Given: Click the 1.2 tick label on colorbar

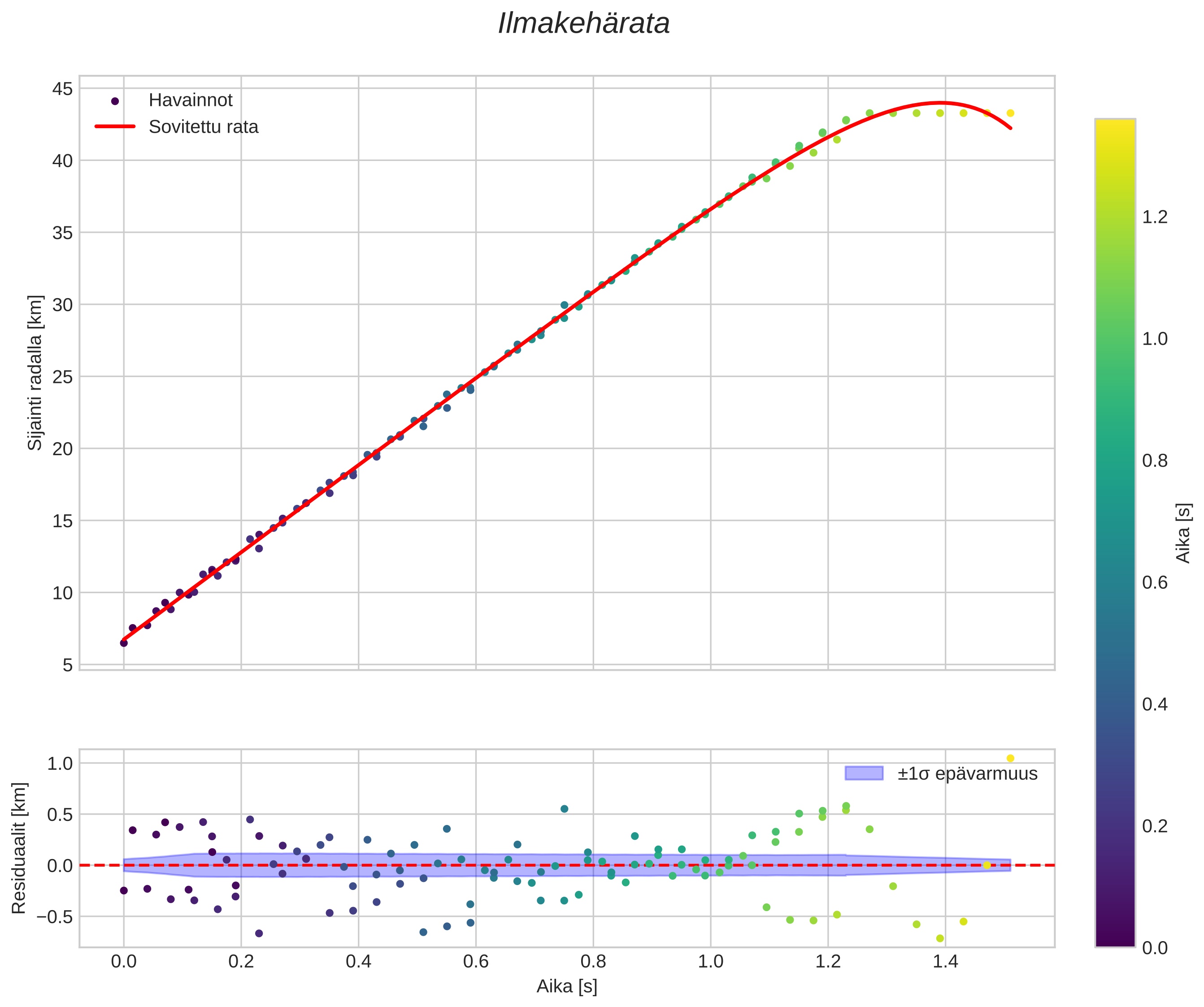Looking at the screenshot, I should point(1154,217).
